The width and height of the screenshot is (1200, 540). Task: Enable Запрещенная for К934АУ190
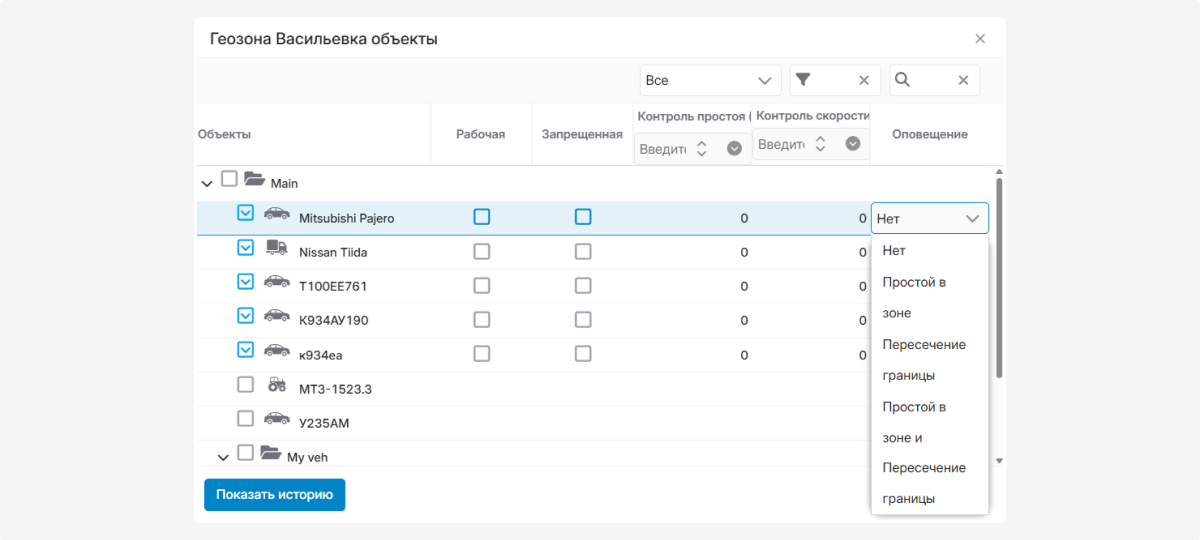click(583, 319)
